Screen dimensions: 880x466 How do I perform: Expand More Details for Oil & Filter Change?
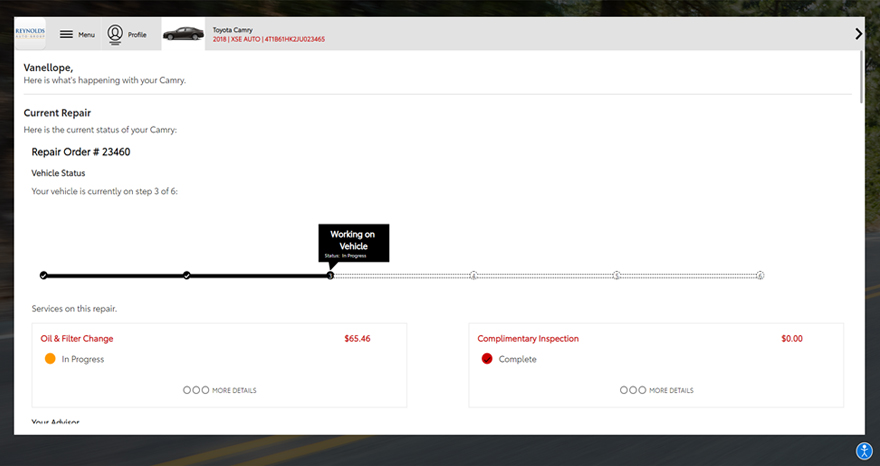[x=219, y=390]
